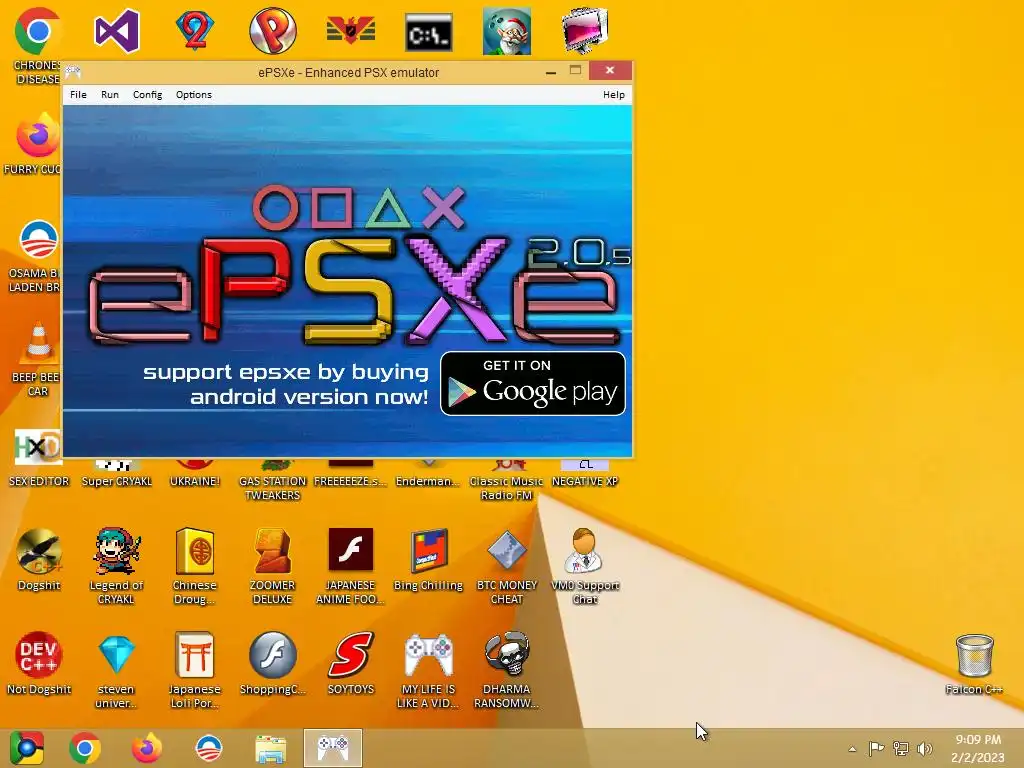The height and width of the screenshot is (768, 1024).
Task: Select the Enderman... icon label
Action: coord(428,481)
